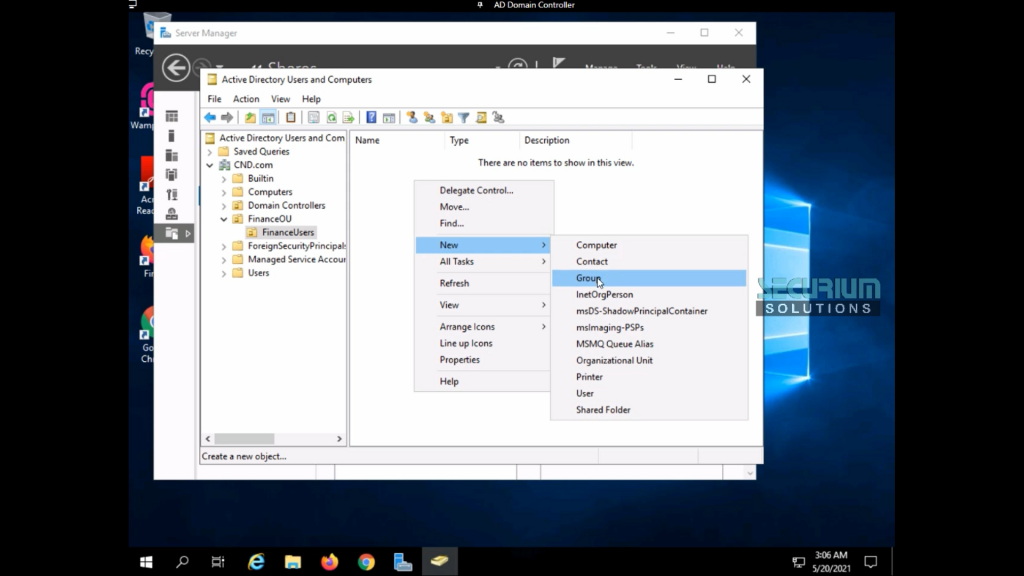Open the notification center icon
1024x576 pixels.
click(x=871, y=562)
